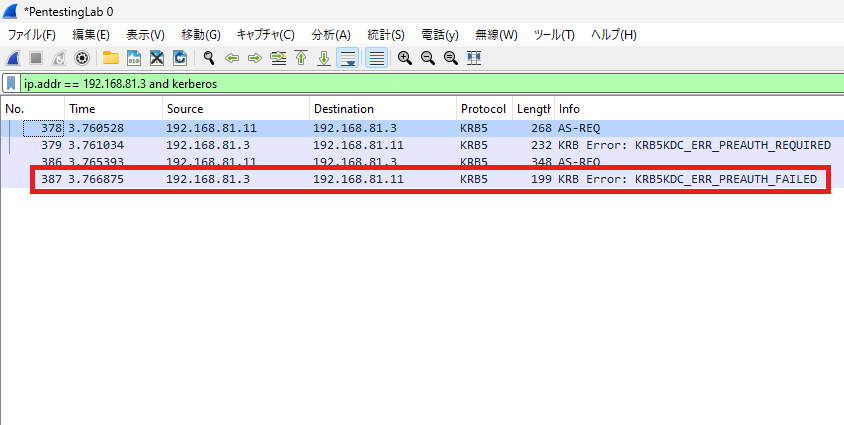This screenshot has height=425, width=844.
Task: Select KRB5KDC_ERR_PREAUTH_REQUIRED error info
Action: point(694,145)
